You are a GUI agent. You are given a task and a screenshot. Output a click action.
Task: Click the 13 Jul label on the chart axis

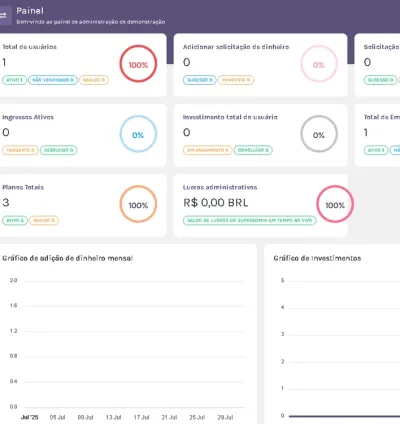(113, 417)
